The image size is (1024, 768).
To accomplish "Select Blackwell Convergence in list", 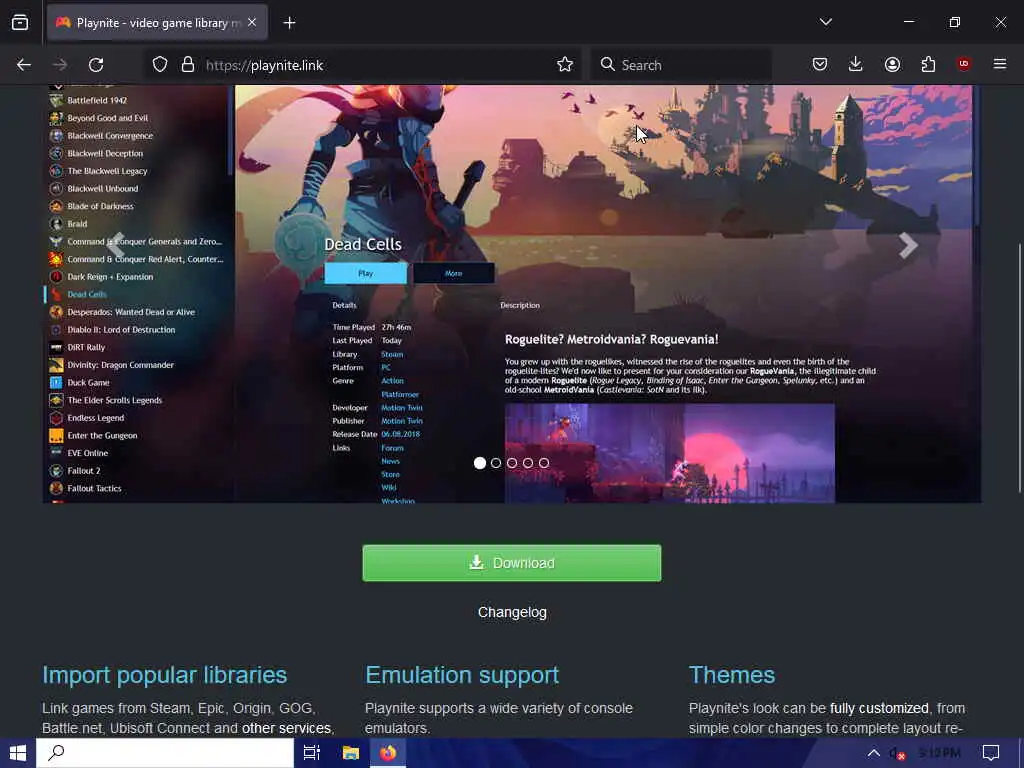I will pos(110,136).
